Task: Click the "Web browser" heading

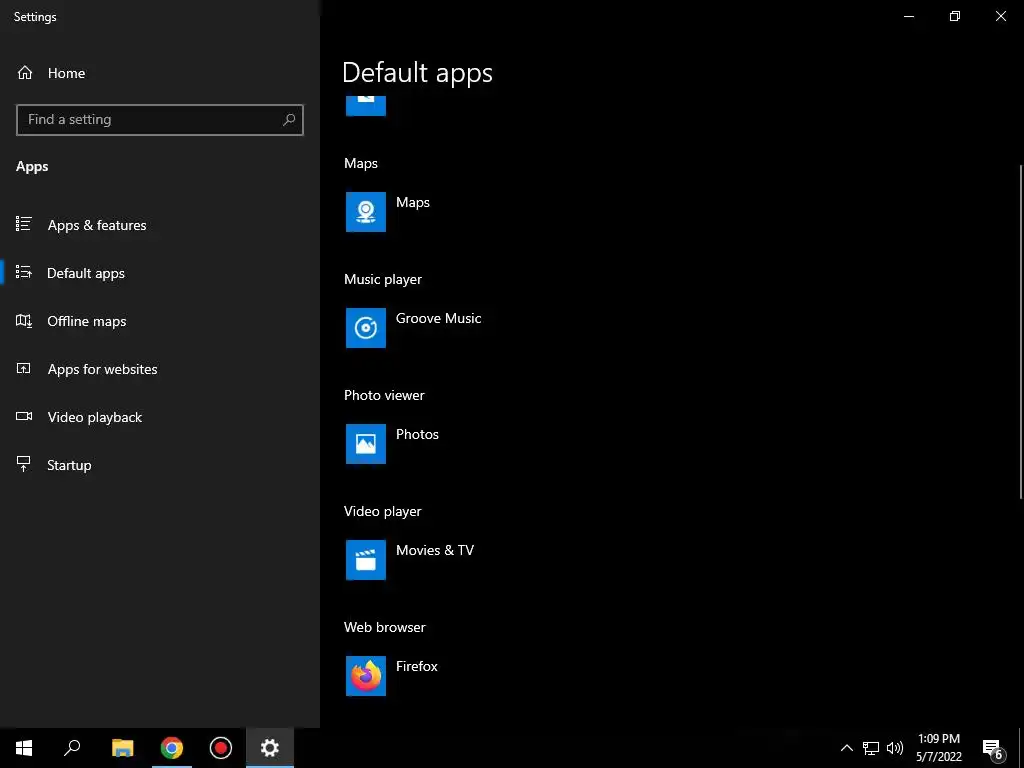Action: [x=385, y=627]
